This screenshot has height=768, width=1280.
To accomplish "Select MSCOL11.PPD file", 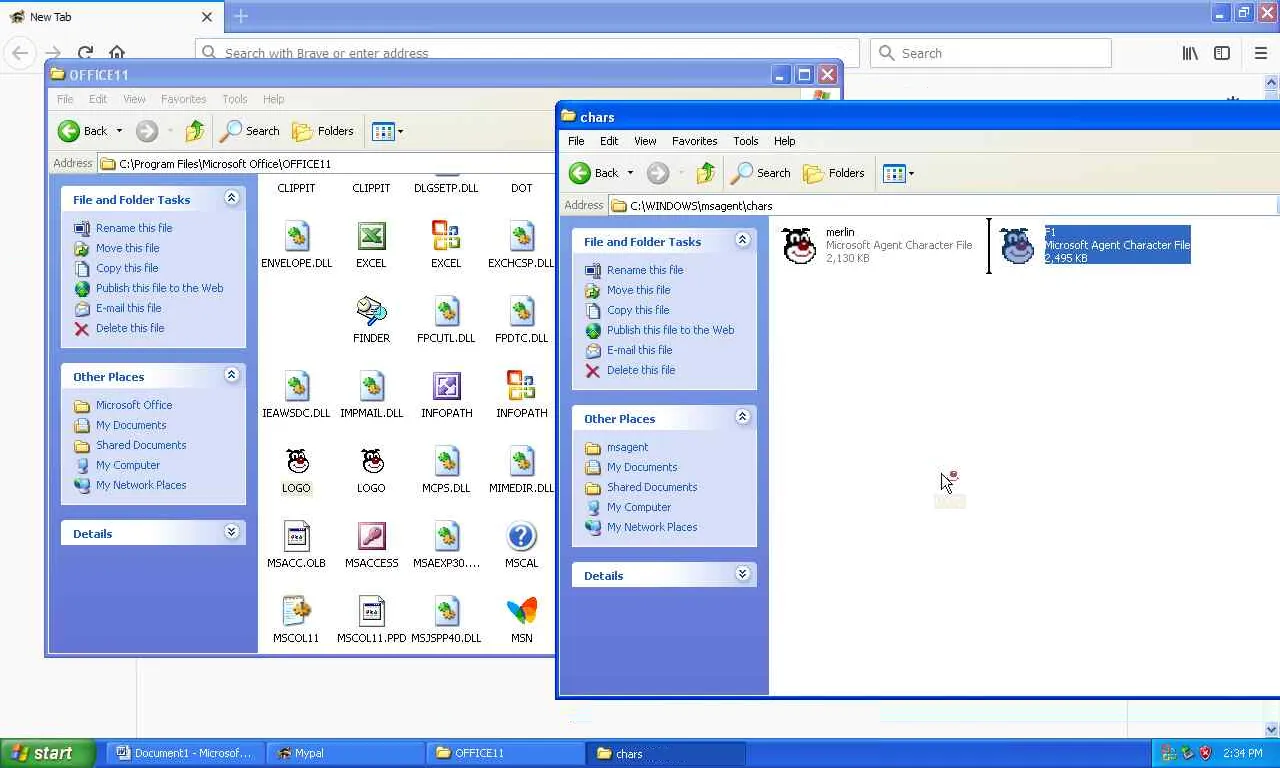I will [x=371, y=620].
